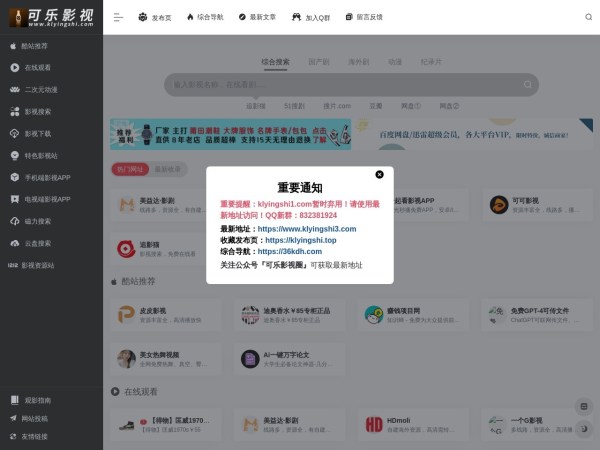Switch to the 海外剧 search tab

pos(357,61)
